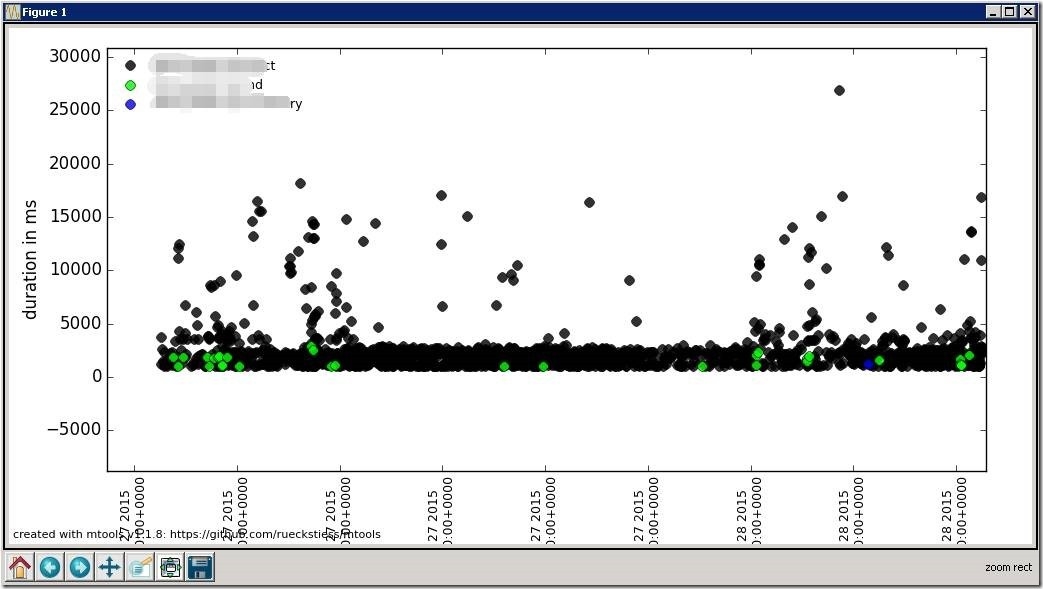Click the 15000 y-axis tick label
The image size is (1043, 589).
74,217
